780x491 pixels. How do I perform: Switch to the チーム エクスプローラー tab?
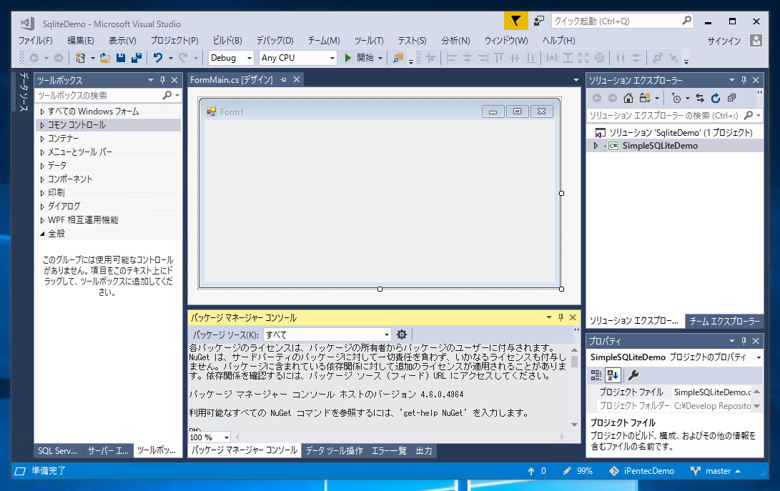click(x=724, y=321)
